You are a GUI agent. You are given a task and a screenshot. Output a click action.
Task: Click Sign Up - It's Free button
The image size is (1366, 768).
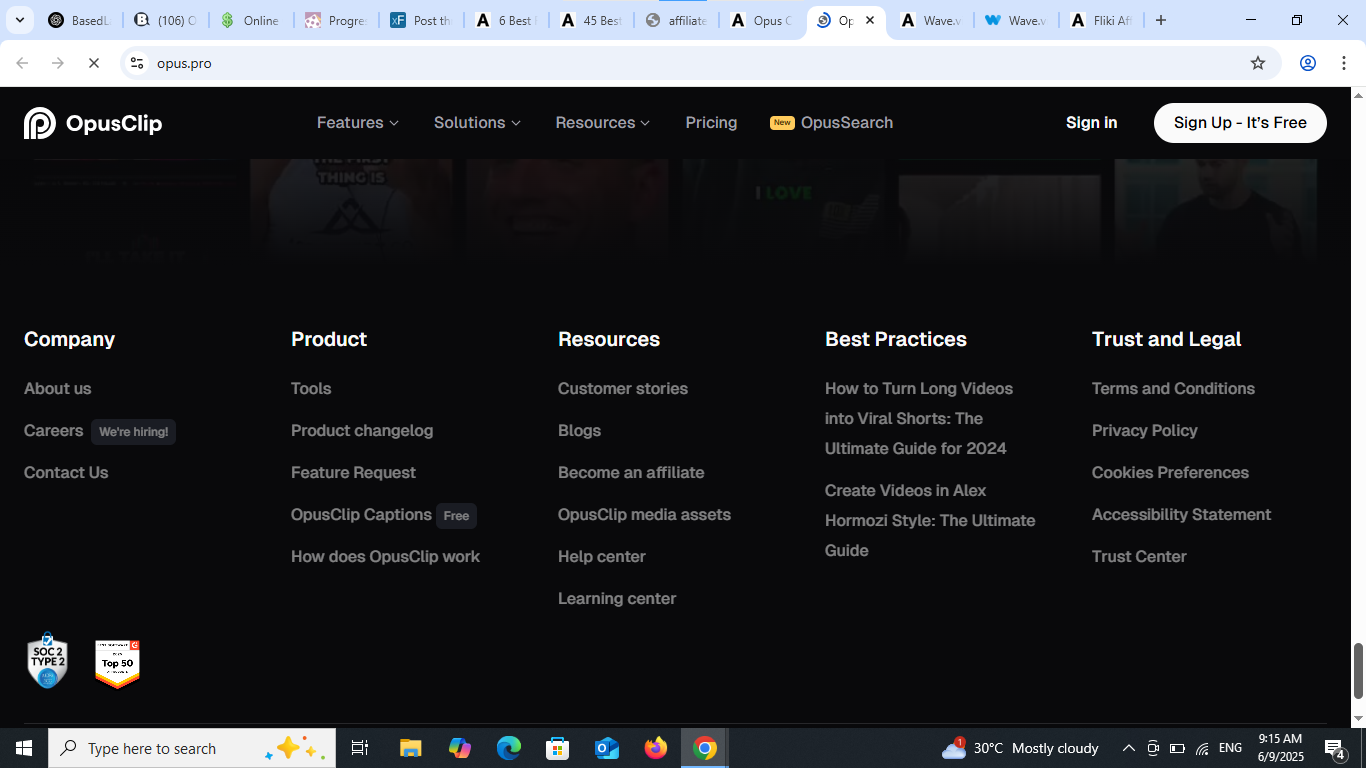click(1240, 123)
